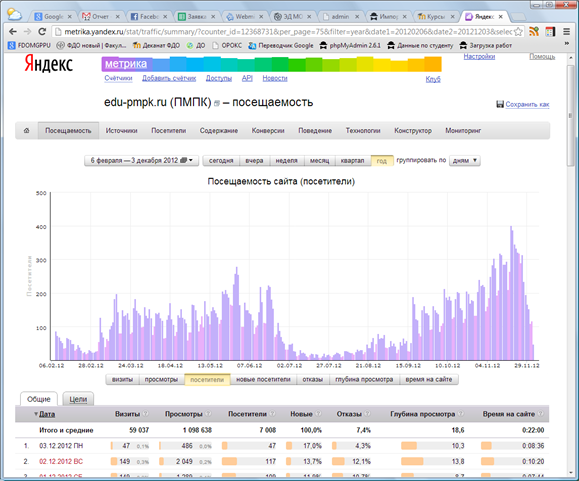Open the phpMyAdmin 2.6.1 bookmark
This screenshot has height=481, width=579.
[x=350, y=45]
